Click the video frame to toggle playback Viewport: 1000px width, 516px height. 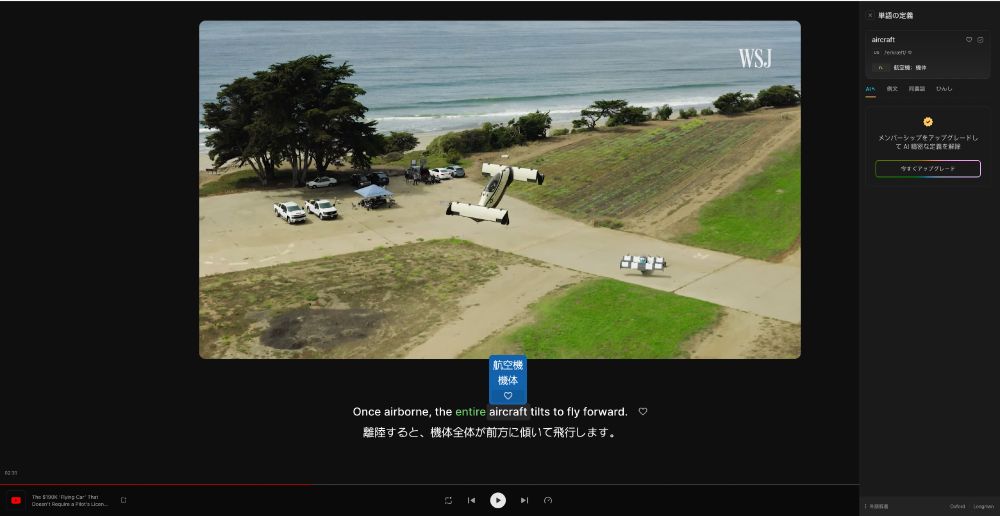[499, 189]
